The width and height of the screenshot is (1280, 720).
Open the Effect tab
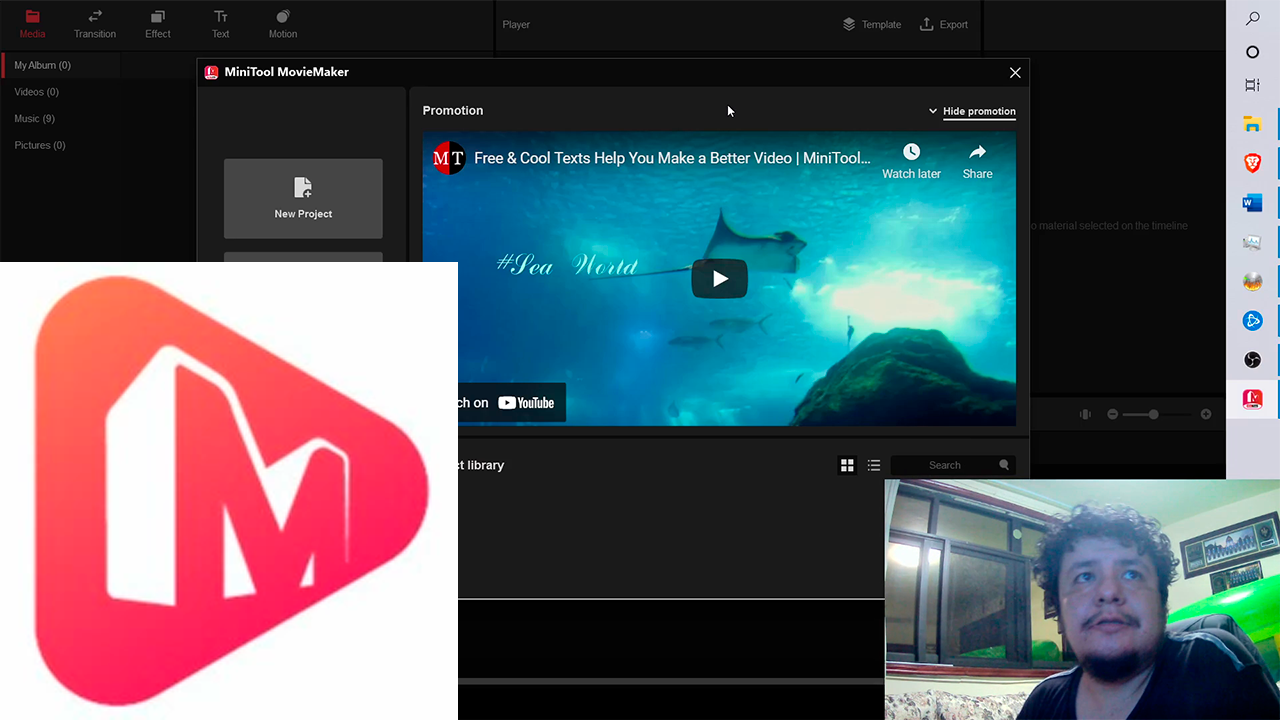click(158, 24)
